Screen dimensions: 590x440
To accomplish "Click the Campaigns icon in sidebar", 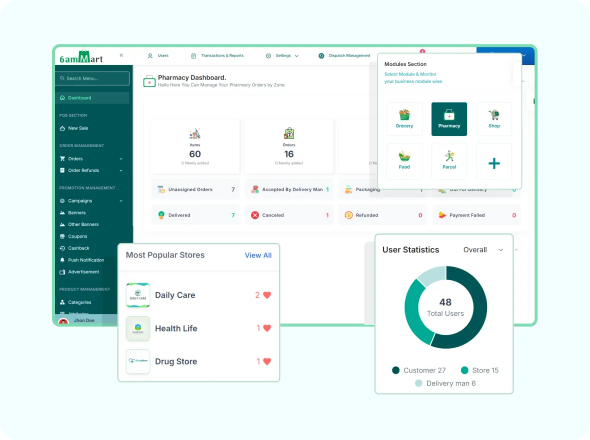I will click(62, 201).
